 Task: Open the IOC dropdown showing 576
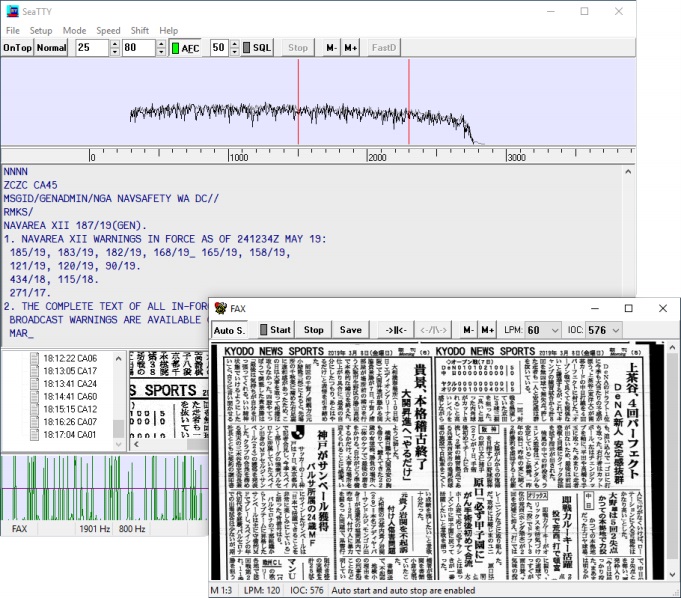pyautogui.click(x=604, y=330)
